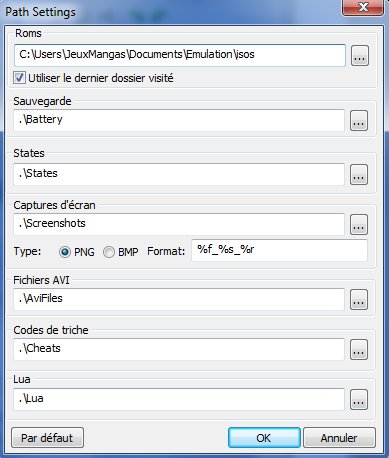
Task: Open the browse button for Codes de triche
Action: (359, 349)
